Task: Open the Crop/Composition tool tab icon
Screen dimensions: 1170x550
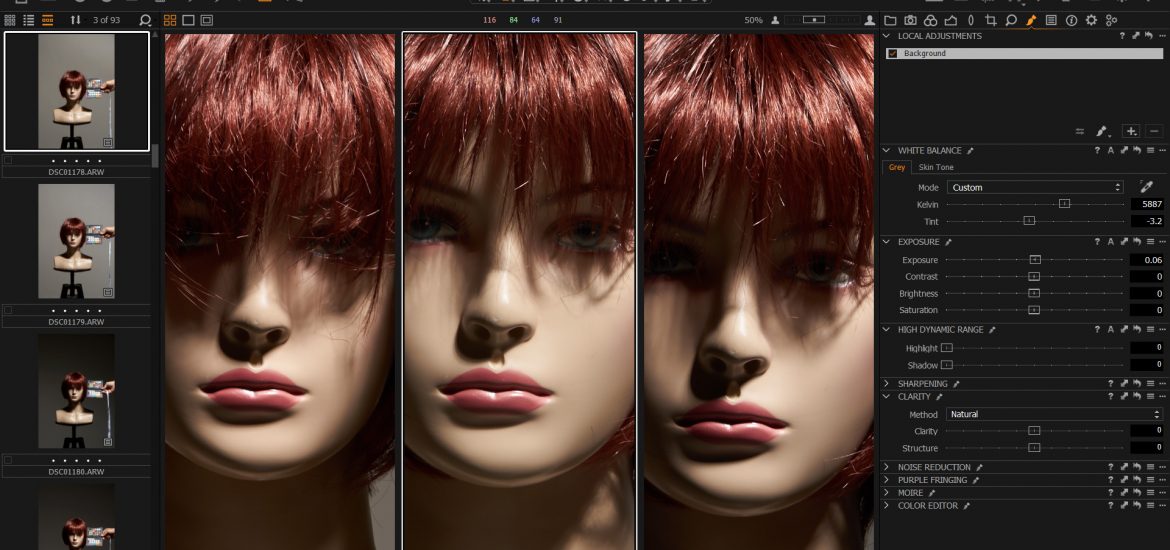Action: pyautogui.click(x=991, y=20)
